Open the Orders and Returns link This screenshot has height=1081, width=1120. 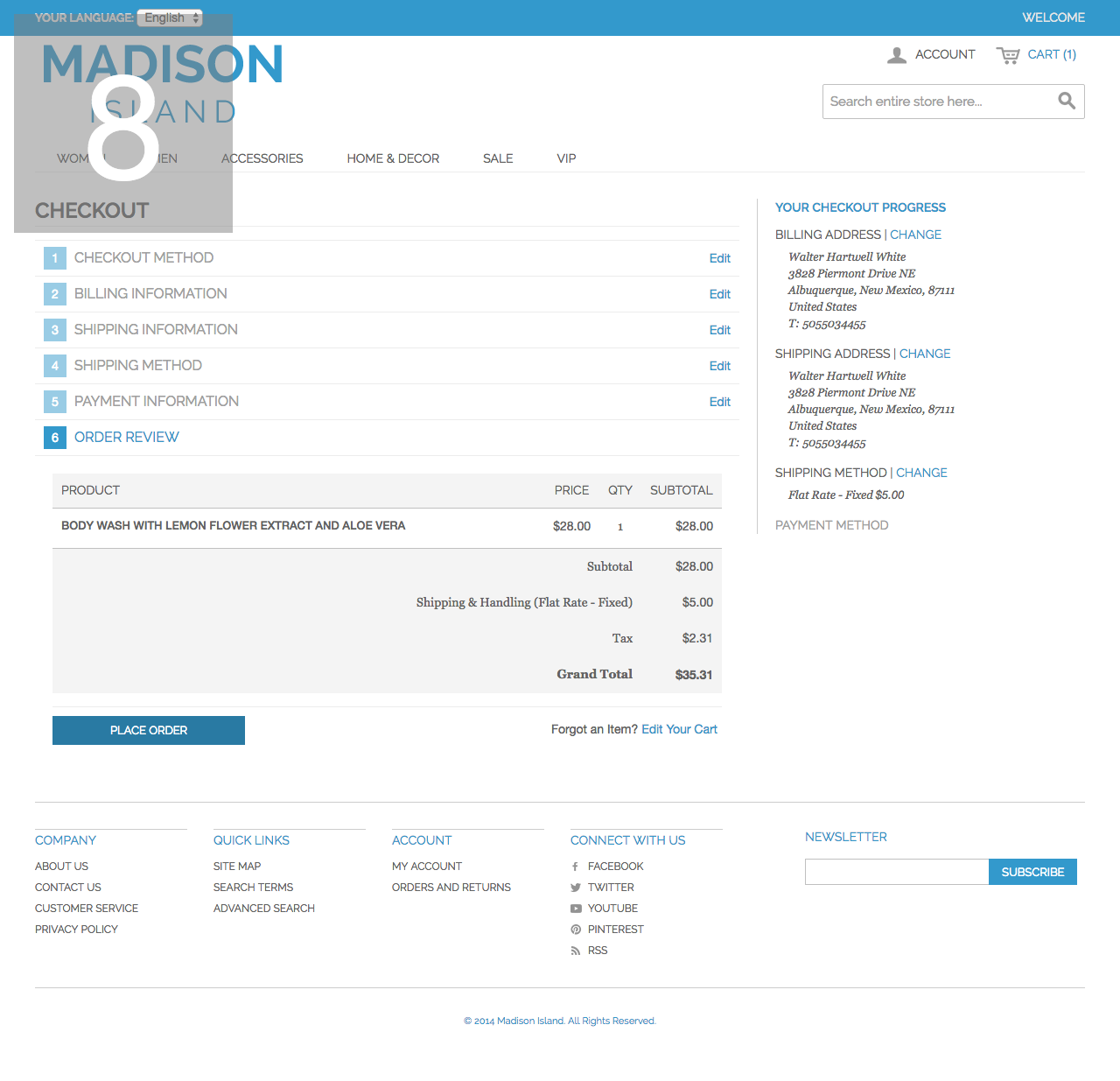click(451, 888)
